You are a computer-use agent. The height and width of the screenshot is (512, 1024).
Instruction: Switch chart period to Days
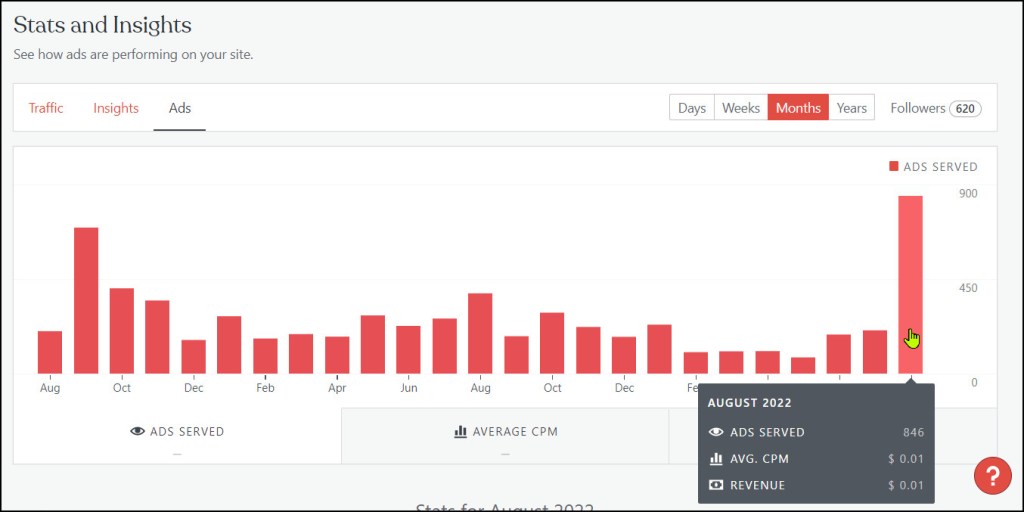691,108
